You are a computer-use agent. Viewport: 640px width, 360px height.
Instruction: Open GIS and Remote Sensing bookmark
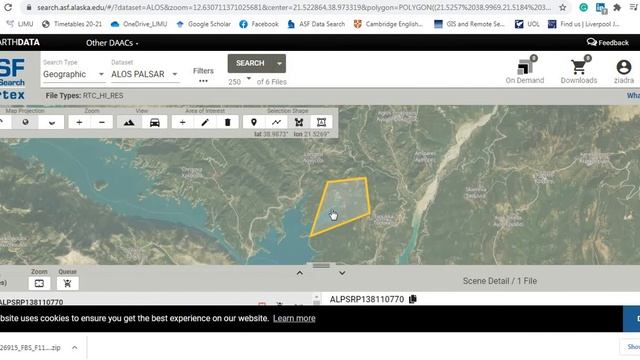point(469,24)
